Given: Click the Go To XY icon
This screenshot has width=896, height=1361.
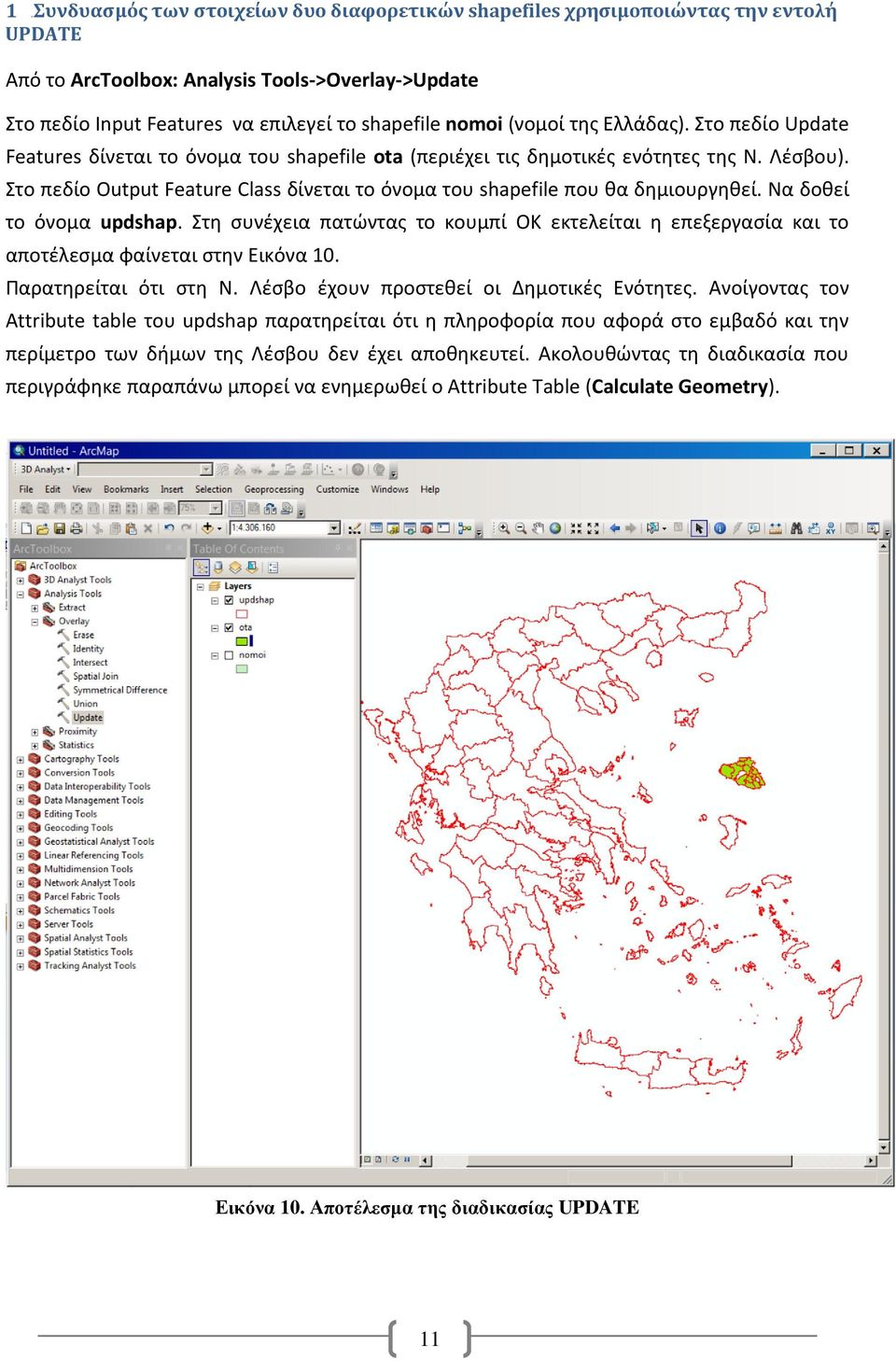Looking at the screenshot, I should click(831, 528).
